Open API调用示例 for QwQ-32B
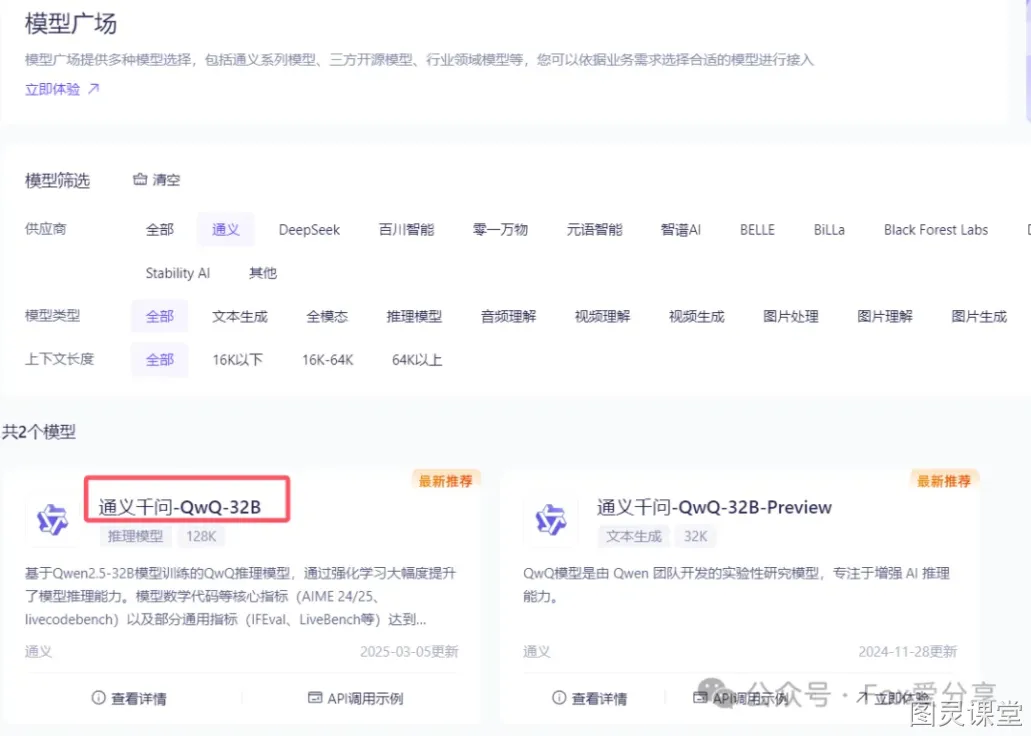The image size is (1031, 736). [356, 698]
